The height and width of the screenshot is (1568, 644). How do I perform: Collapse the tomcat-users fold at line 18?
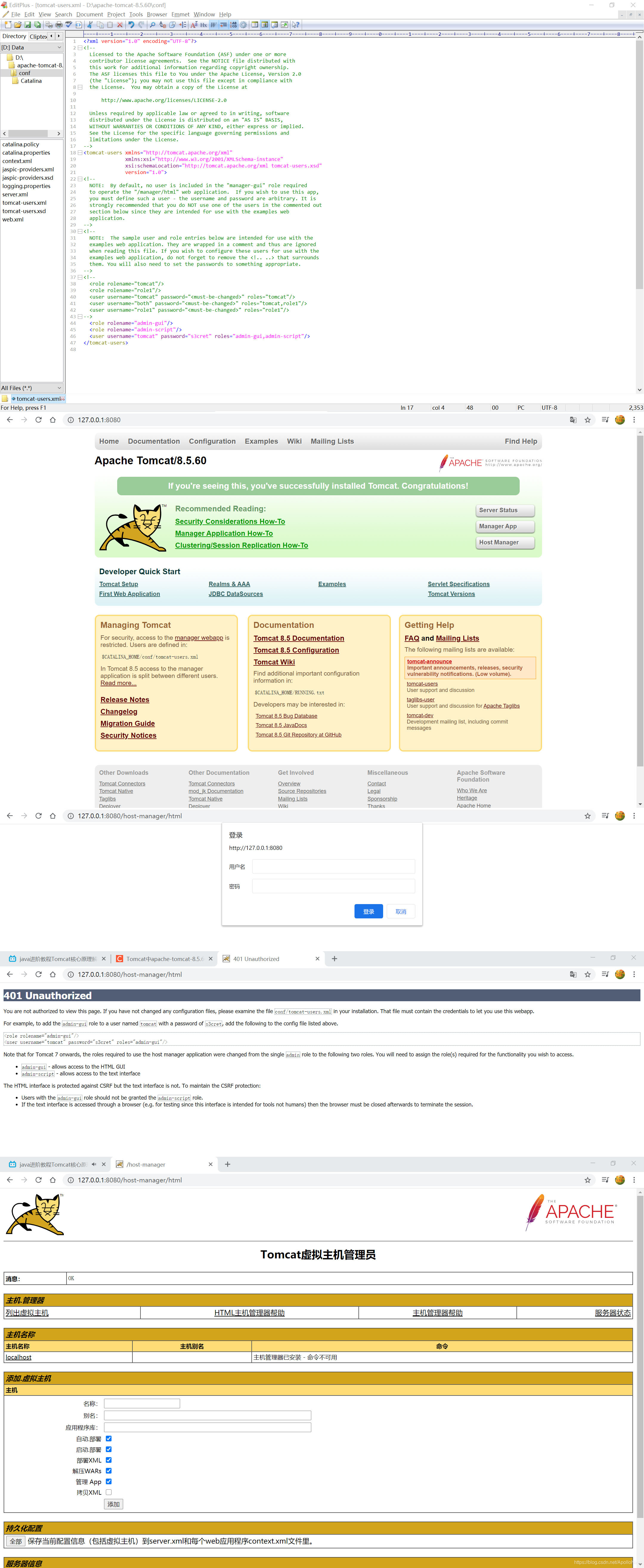[x=80, y=153]
